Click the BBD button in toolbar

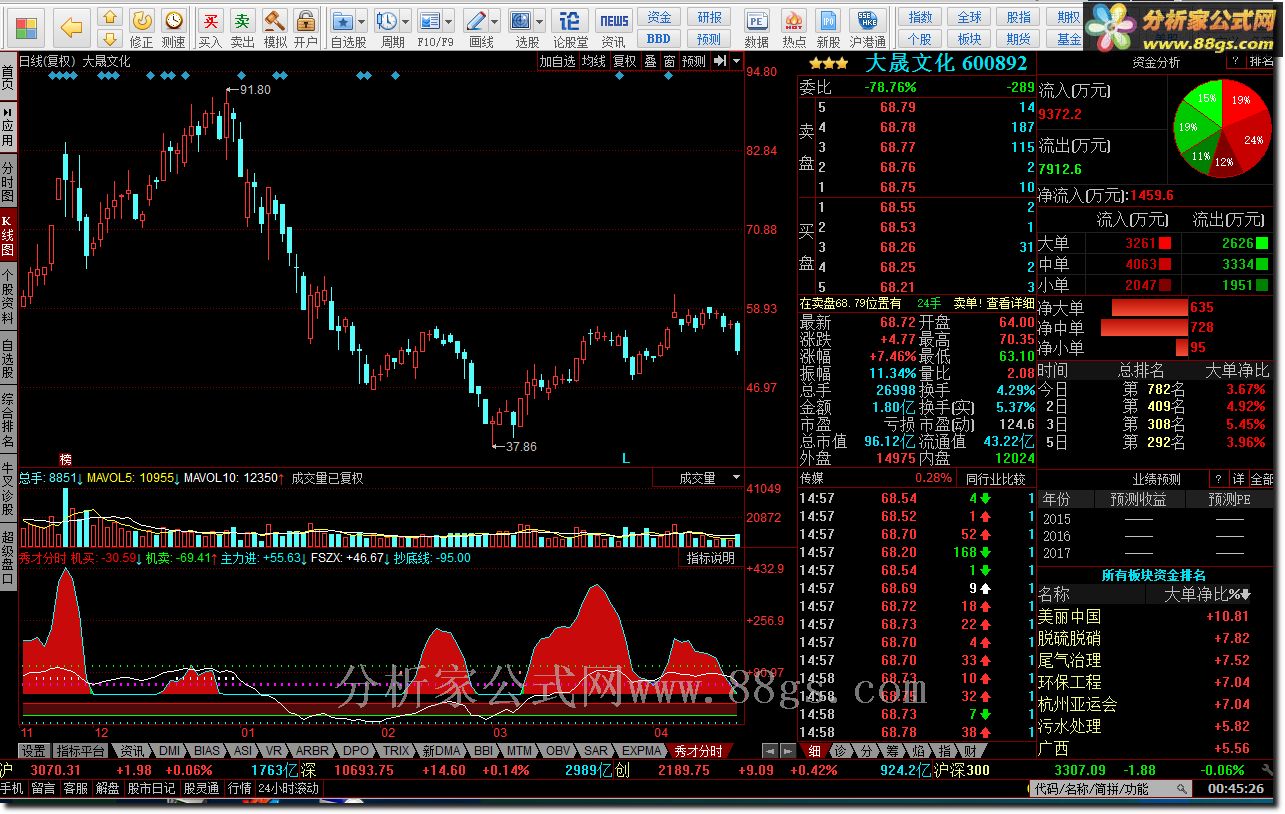[659, 39]
